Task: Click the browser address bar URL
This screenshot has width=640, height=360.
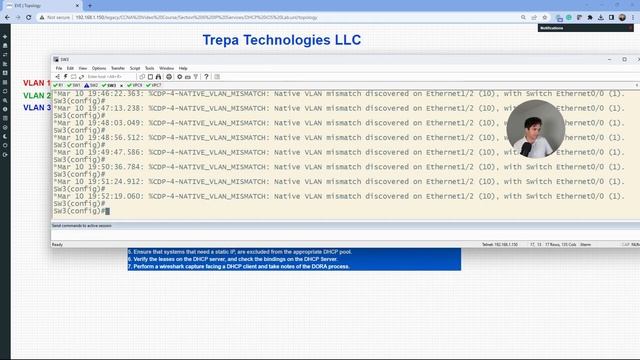Action: tap(196, 18)
